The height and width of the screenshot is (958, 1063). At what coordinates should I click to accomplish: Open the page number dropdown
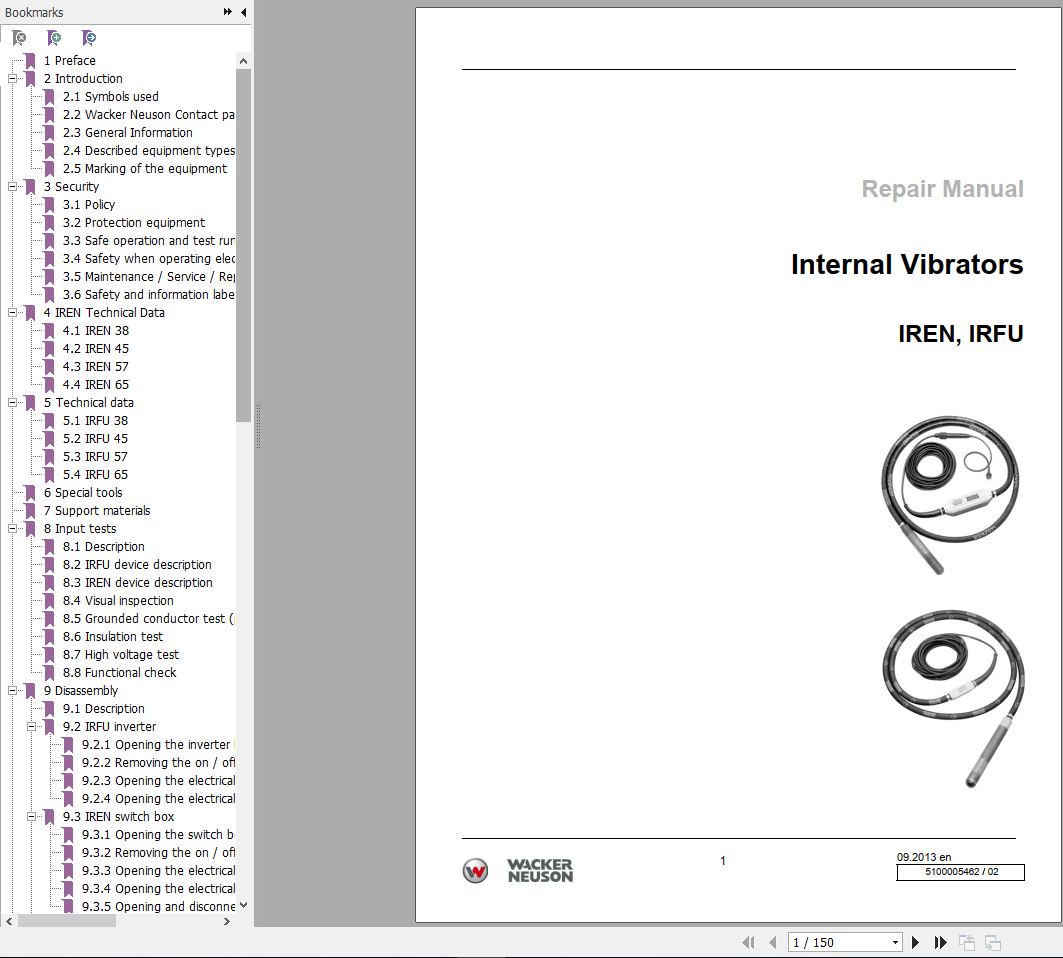pos(896,942)
